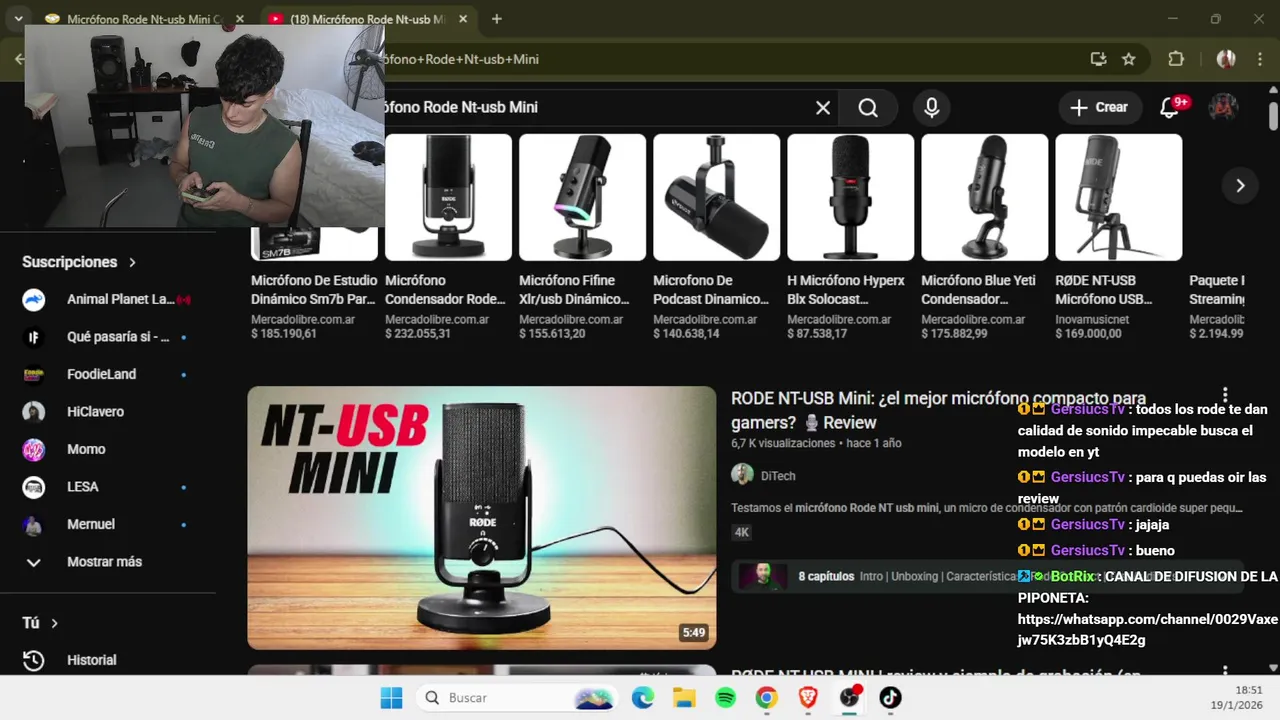Open RODE NT-USB Mini review title

tap(938, 410)
